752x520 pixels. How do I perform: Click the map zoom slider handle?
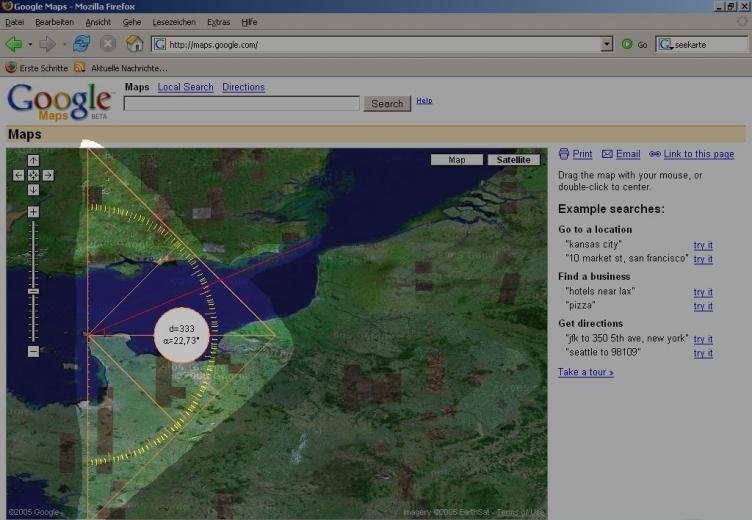(33, 291)
